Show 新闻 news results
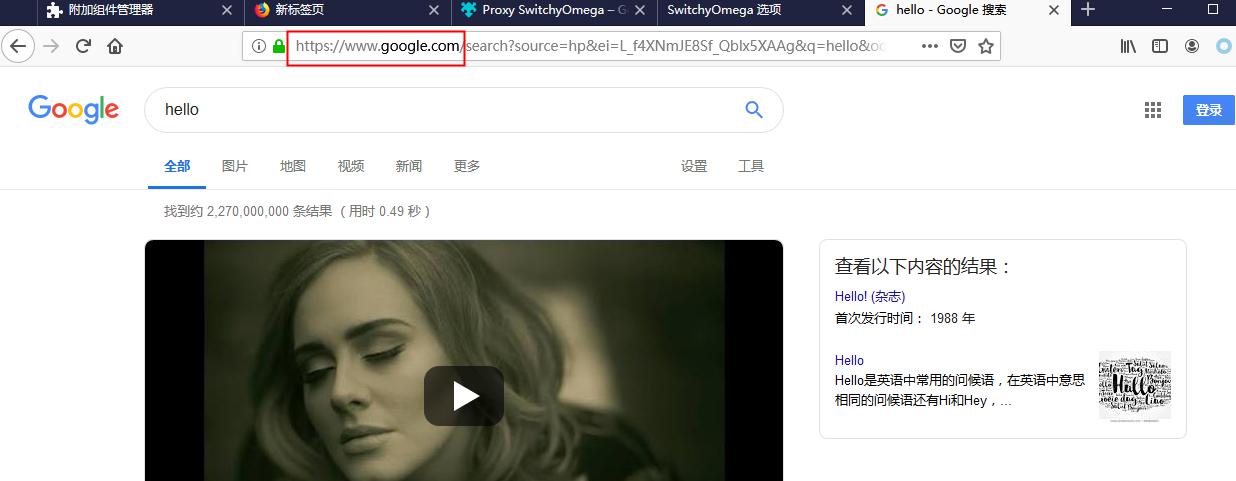Screen dimensions: 1236x481 (x=408, y=166)
